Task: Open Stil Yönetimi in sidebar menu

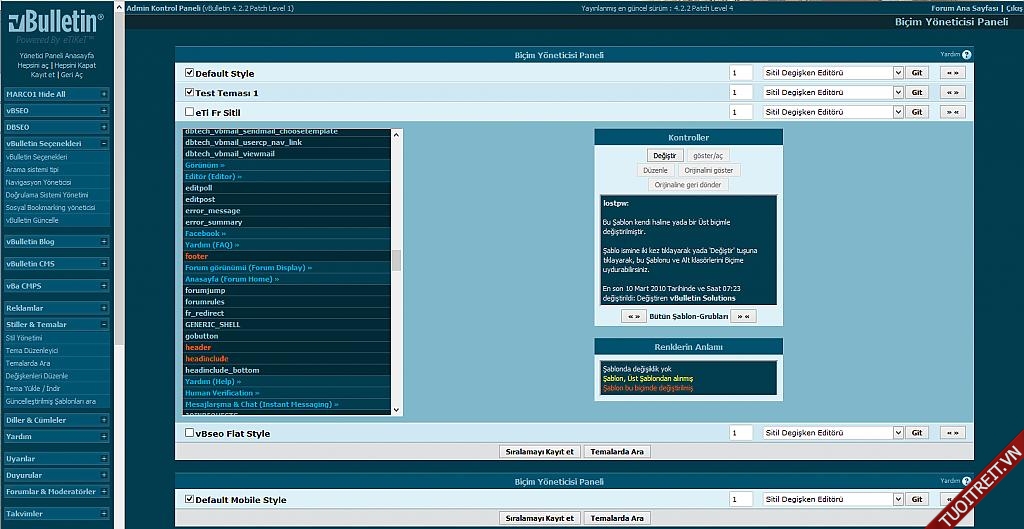Action: (24, 338)
